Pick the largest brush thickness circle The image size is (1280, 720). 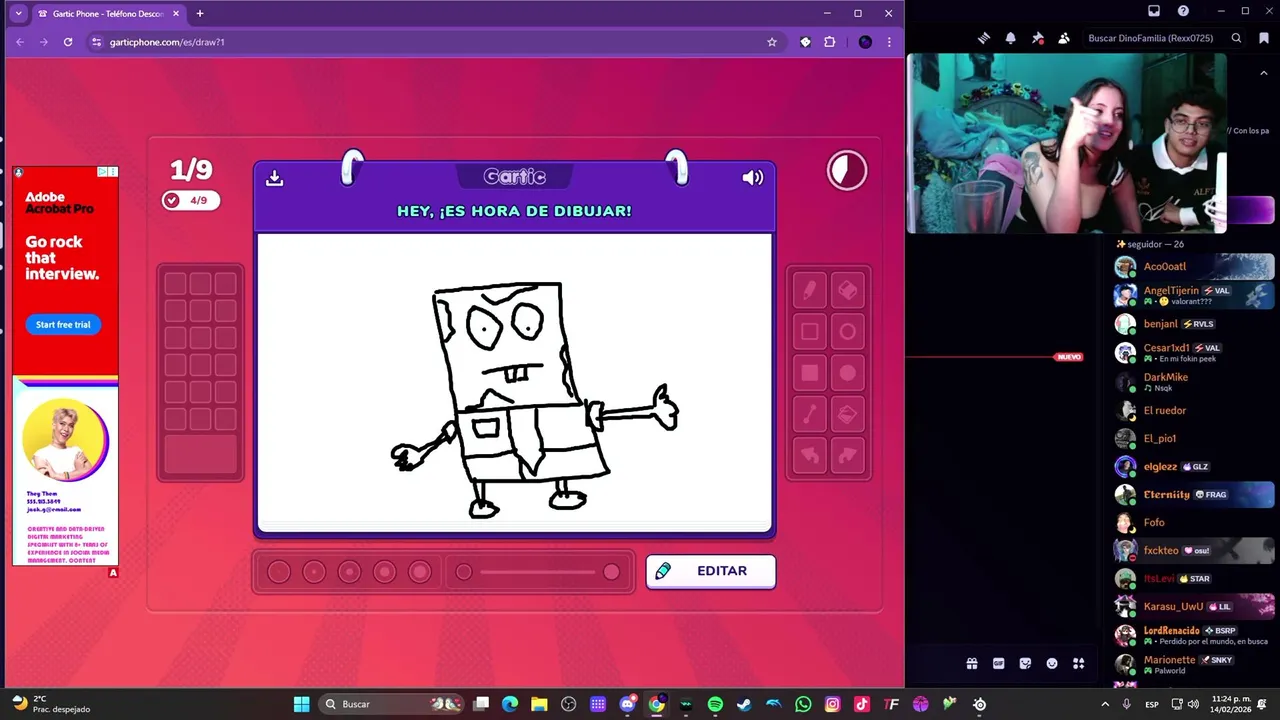[420, 572]
